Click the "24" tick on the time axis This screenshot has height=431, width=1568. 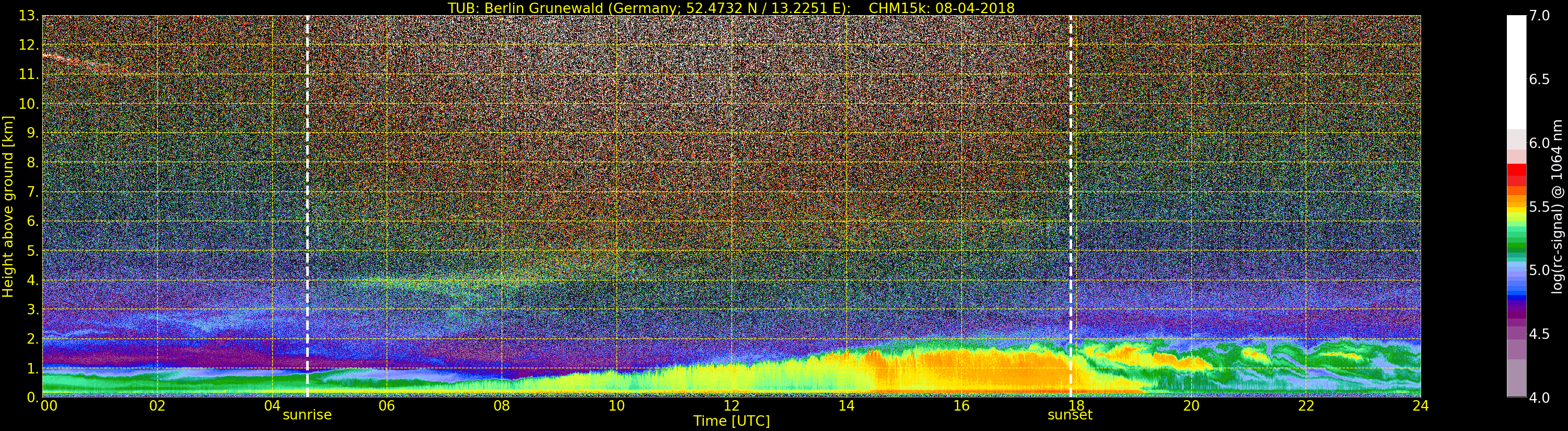click(x=1421, y=405)
